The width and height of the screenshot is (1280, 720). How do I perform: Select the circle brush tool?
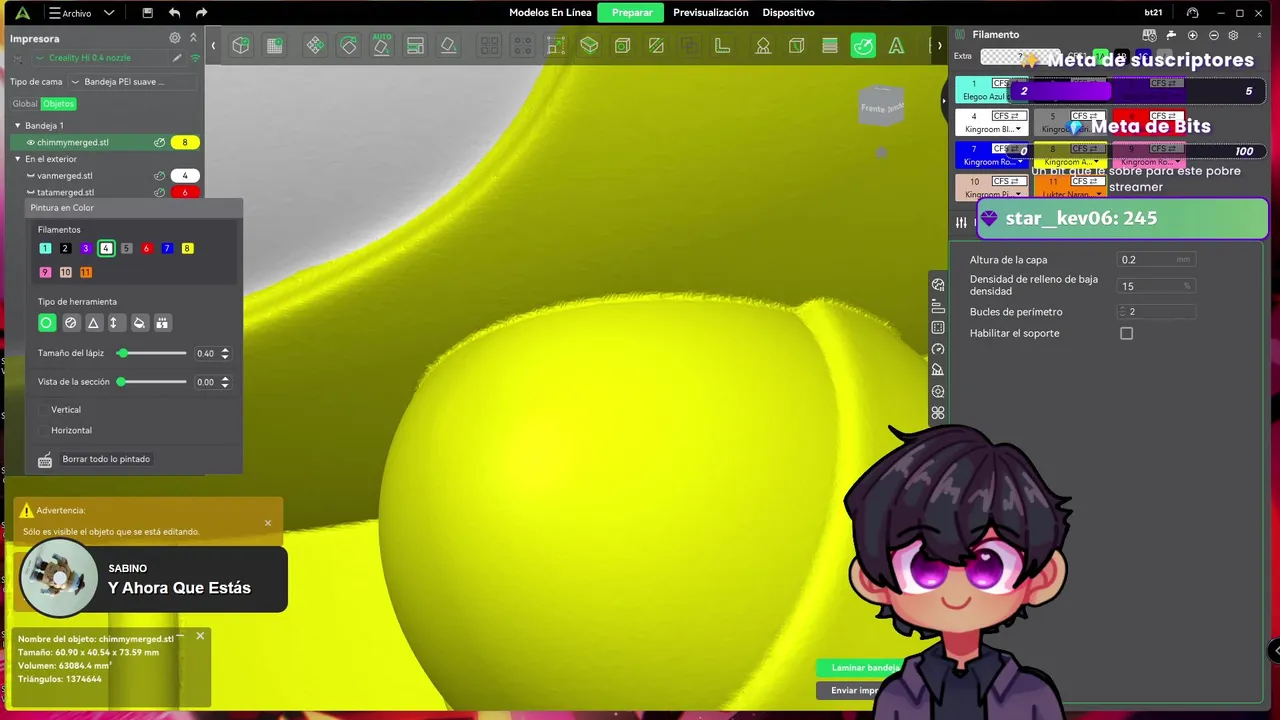(46, 323)
